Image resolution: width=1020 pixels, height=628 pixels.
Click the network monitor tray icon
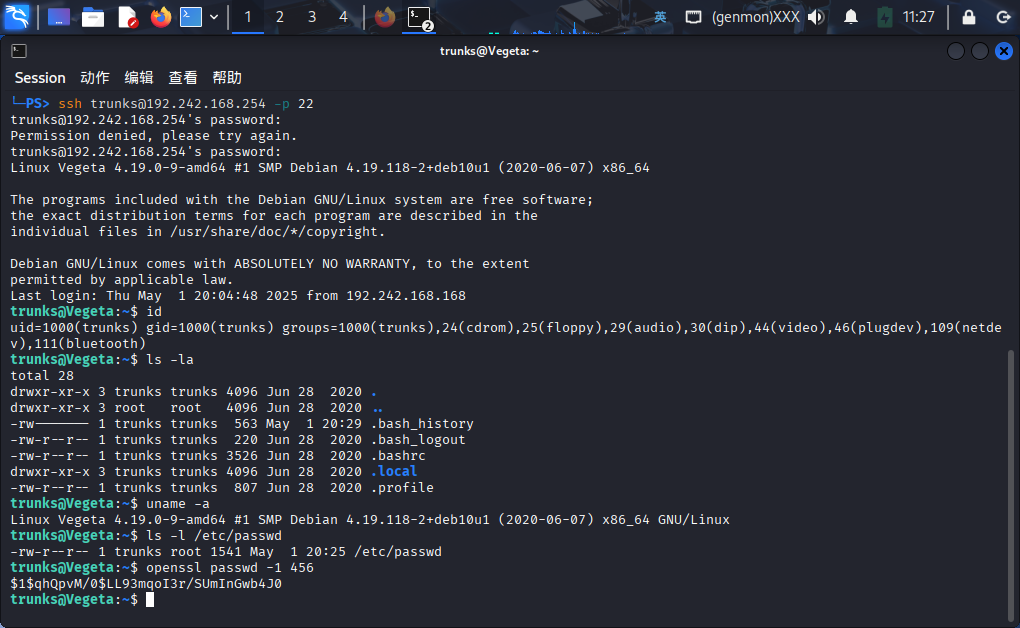(x=693, y=17)
